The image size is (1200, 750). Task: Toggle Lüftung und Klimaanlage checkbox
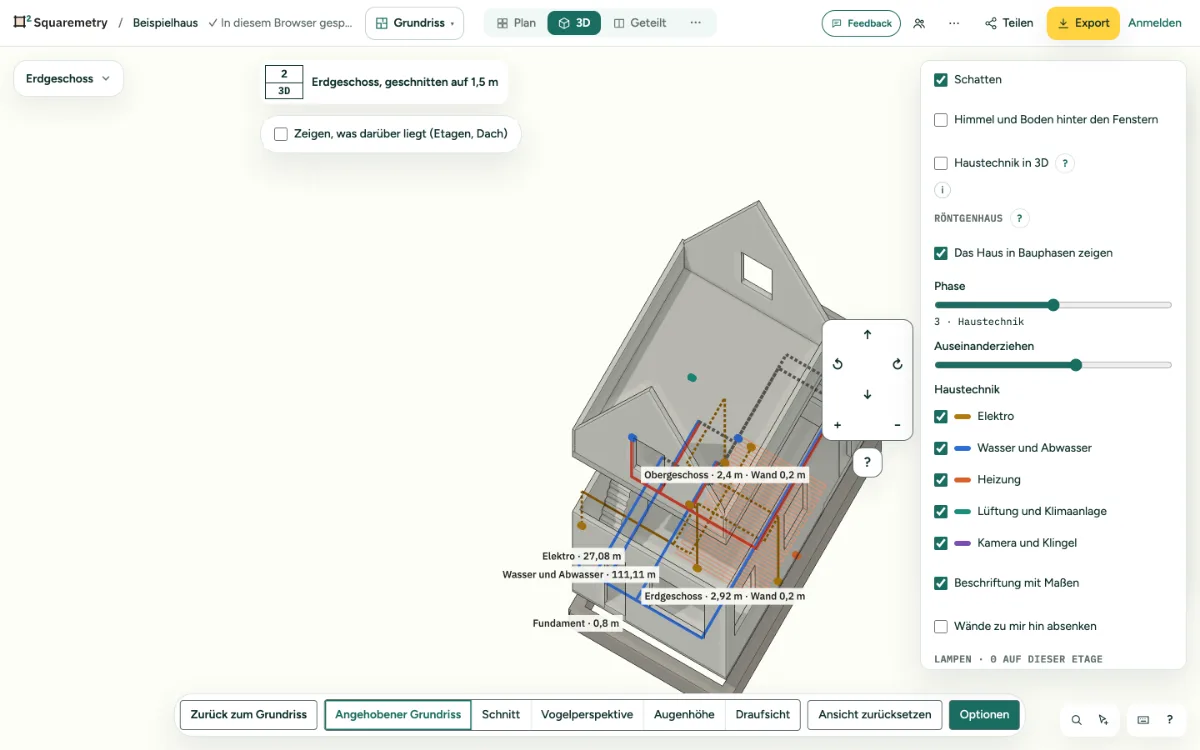tap(941, 511)
